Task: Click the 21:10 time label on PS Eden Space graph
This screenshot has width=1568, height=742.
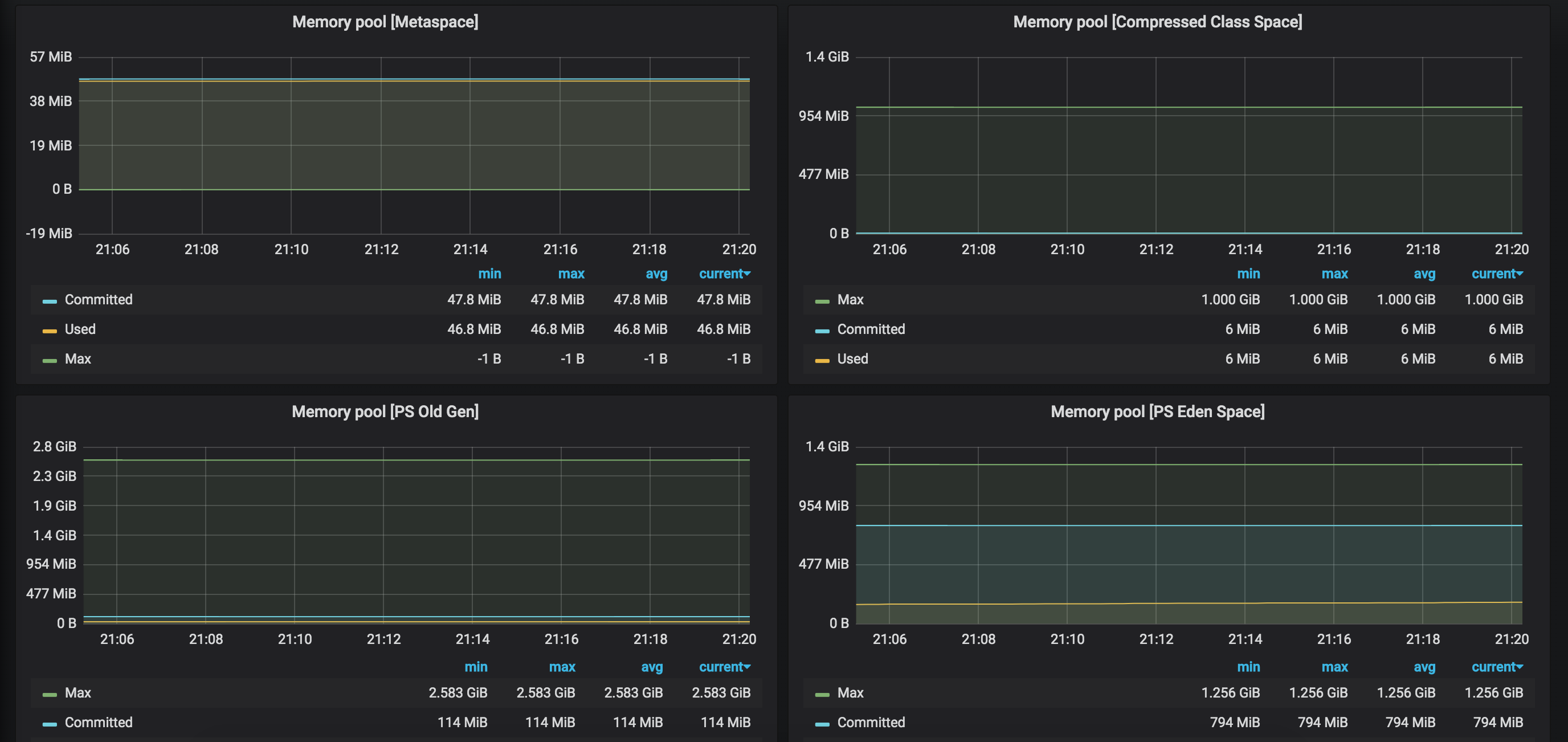Action: pyautogui.click(x=1067, y=639)
